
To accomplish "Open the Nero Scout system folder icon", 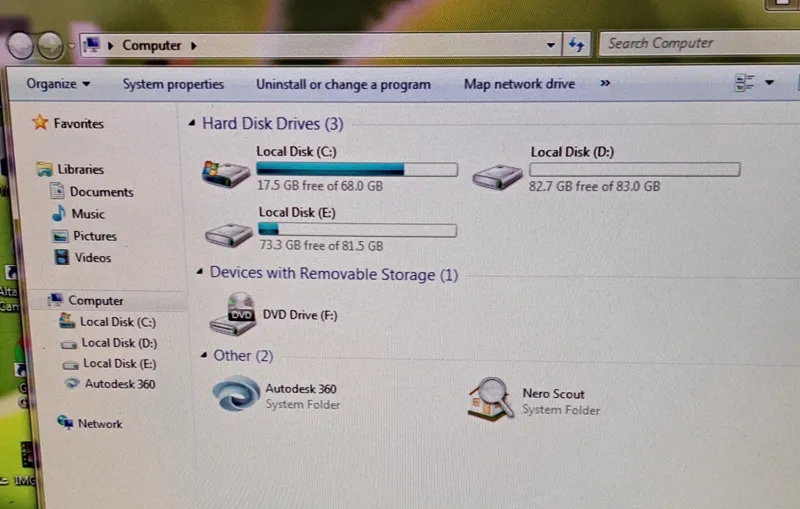I will (491, 398).
